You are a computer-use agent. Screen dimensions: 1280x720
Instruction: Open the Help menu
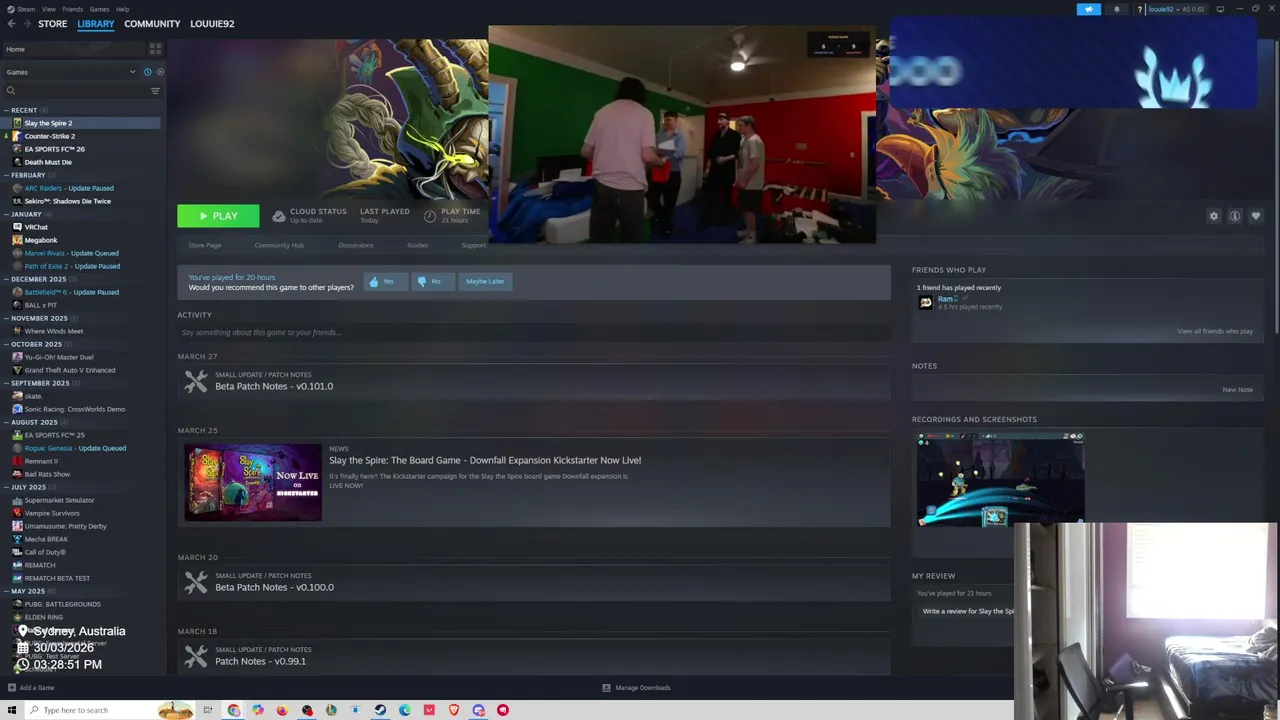tap(122, 9)
